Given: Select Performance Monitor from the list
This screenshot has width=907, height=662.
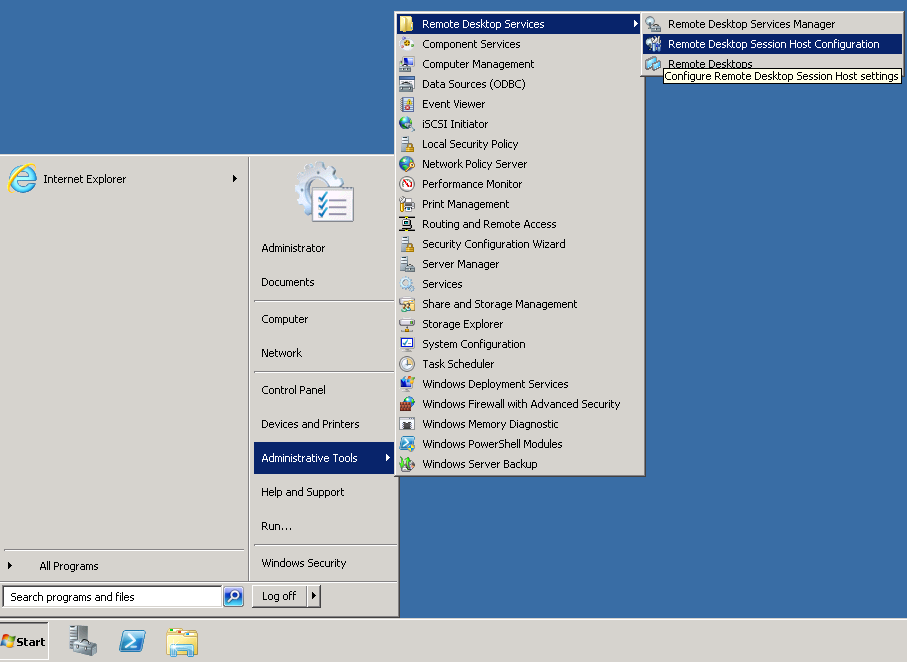Looking at the screenshot, I should click(519, 184).
